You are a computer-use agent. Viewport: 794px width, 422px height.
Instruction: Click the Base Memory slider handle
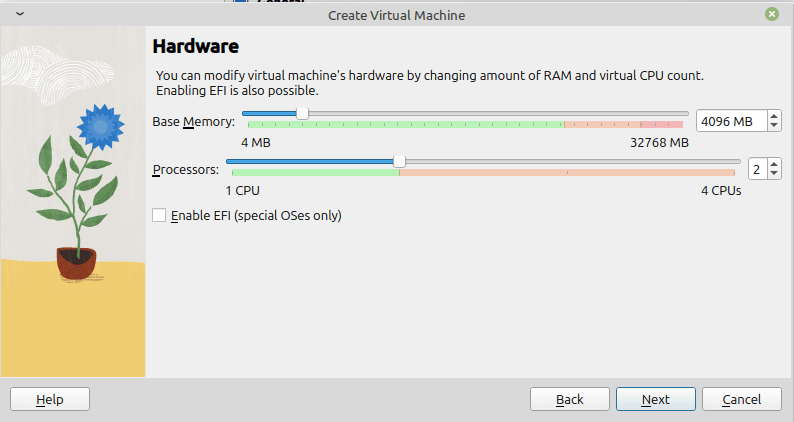click(302, 113)
